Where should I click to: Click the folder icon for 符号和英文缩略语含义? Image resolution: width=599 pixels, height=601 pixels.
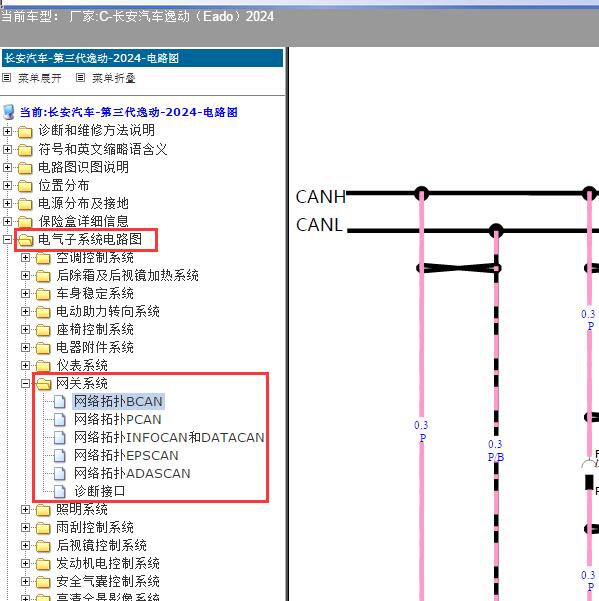pyautogui.click(x=25, y=149)
